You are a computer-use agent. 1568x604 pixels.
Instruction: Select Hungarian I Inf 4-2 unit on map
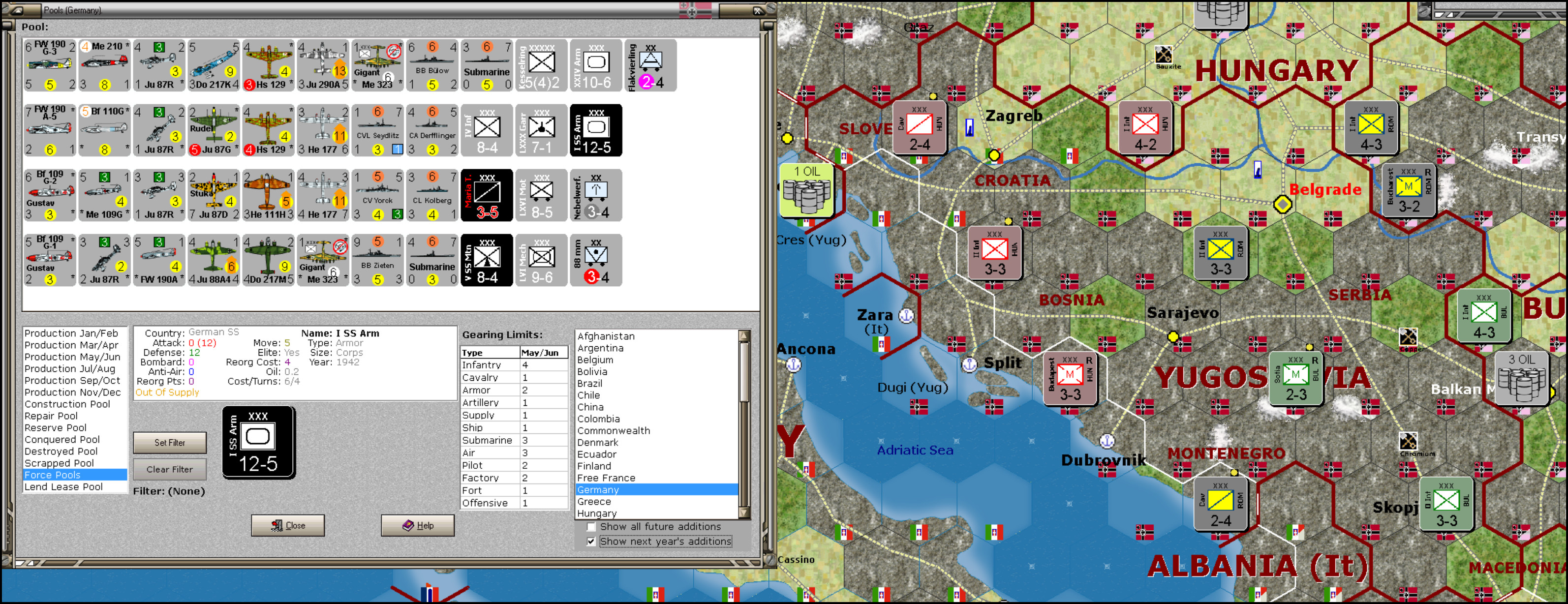click(x=1145, y=128)
